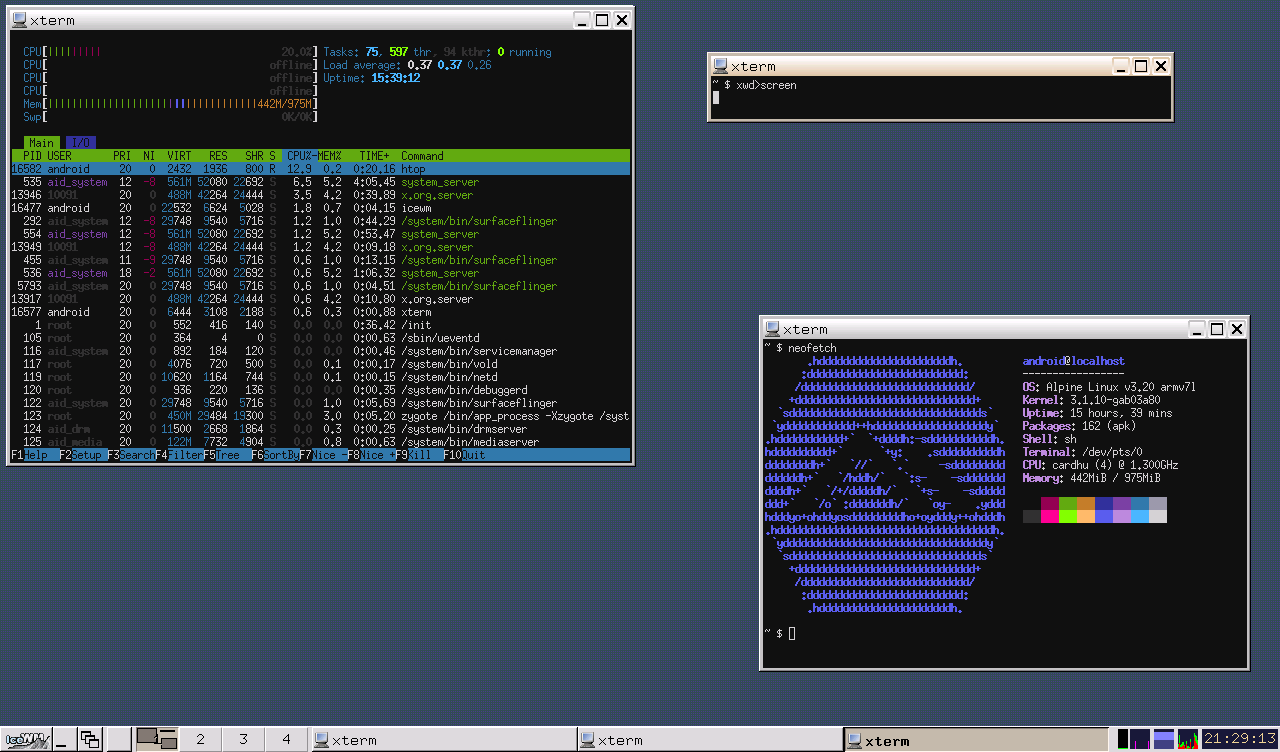Select the Main tab in htop
Screen dimensions: 1280x752
(x=41, y=143)
